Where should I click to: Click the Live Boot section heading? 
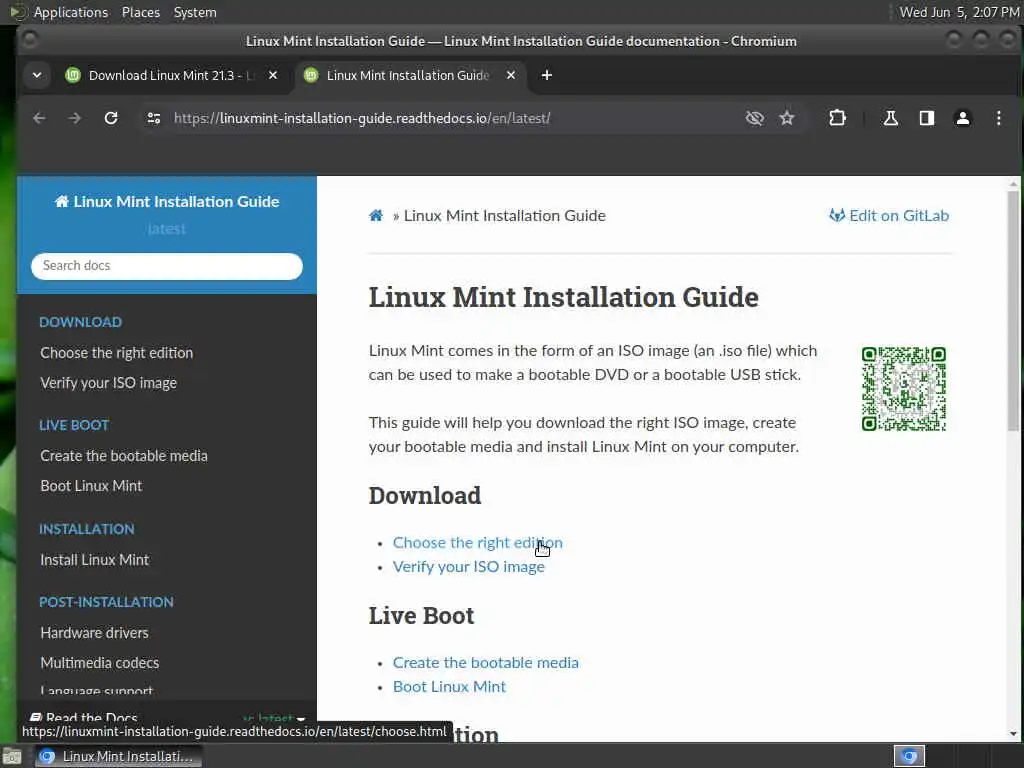click(x=421, y=616)
